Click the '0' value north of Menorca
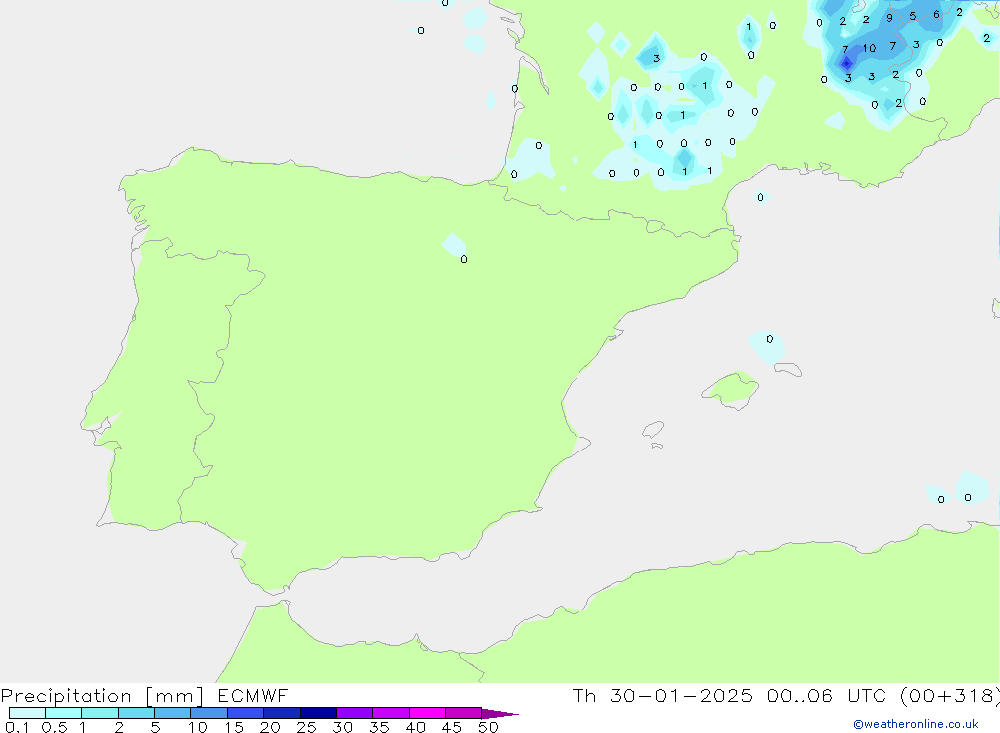The height and width of the screenshot is (733, 1000). (x=770, y=339)
